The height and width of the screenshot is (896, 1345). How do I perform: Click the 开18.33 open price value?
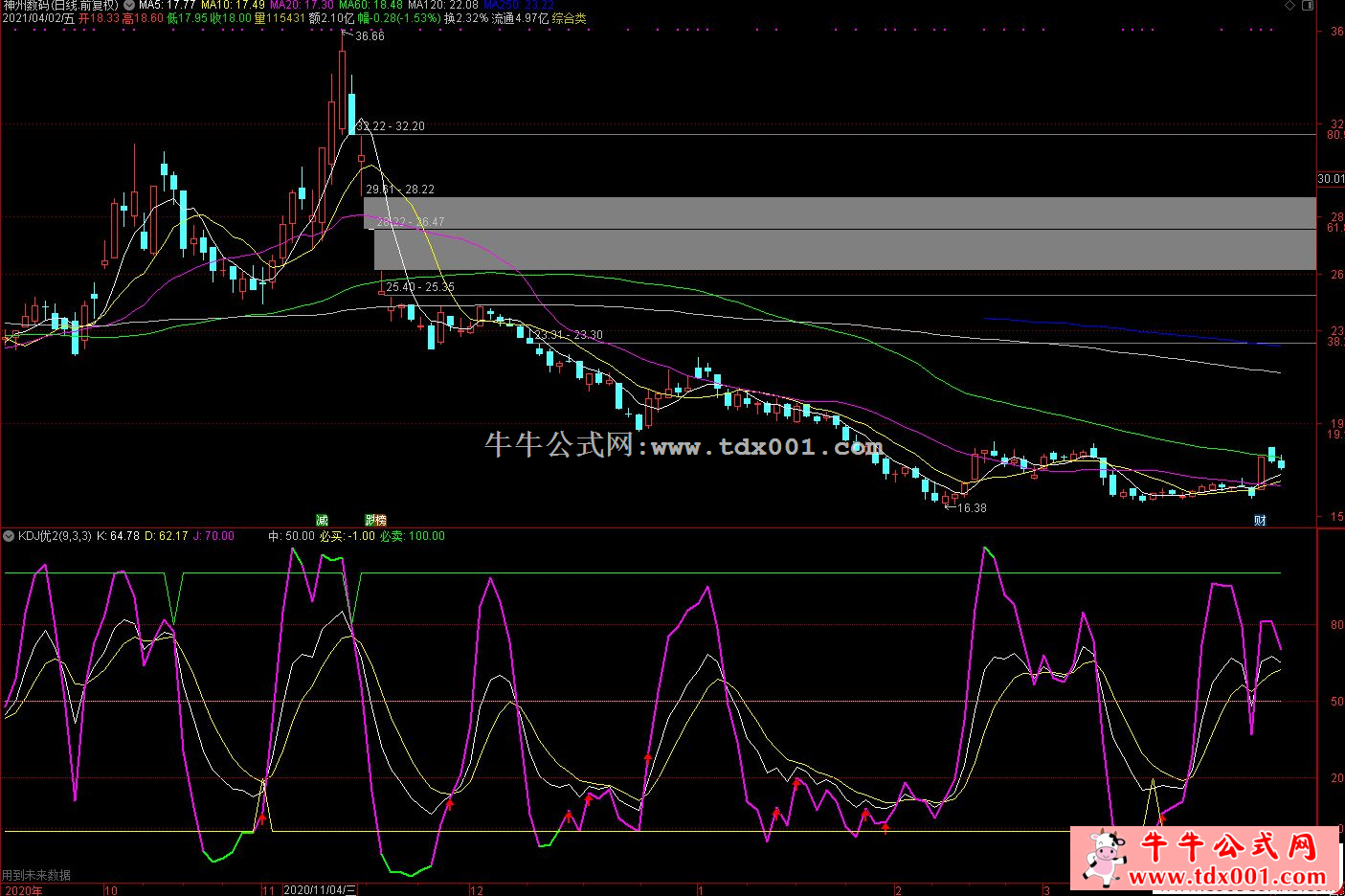pyautogui.click(x=100, y=18)
